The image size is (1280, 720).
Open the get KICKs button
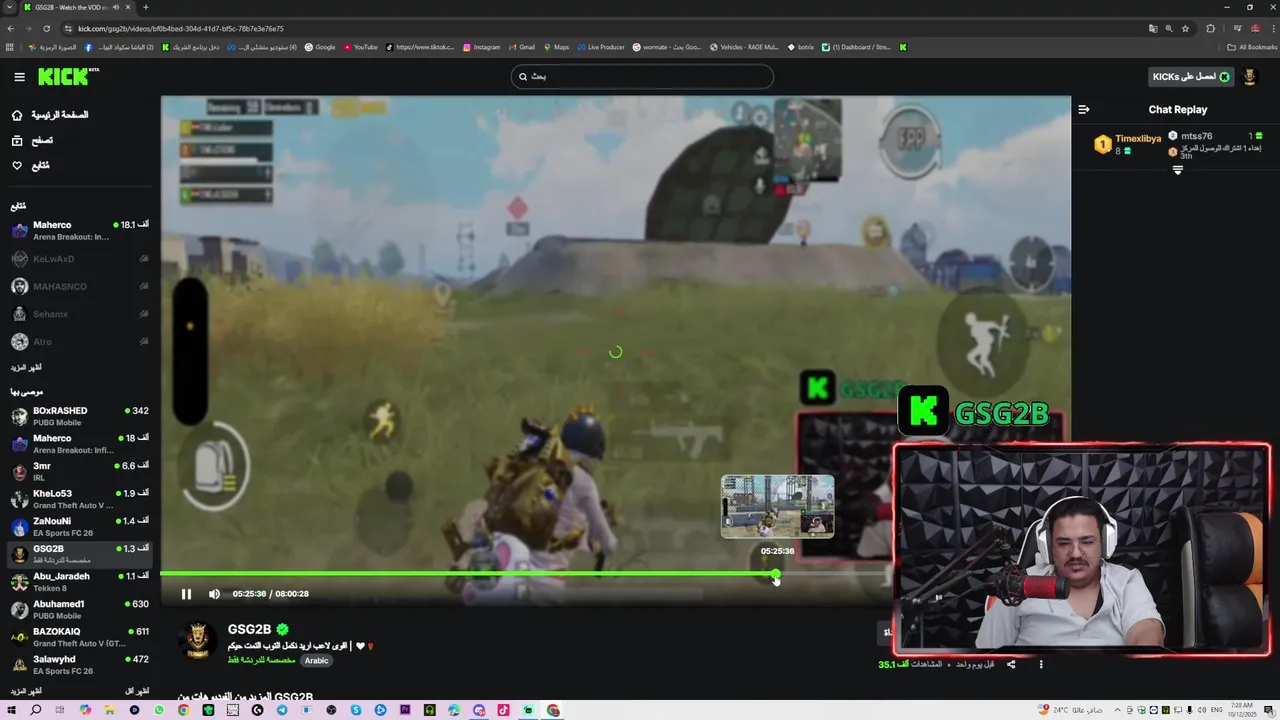click(1190, 77)
